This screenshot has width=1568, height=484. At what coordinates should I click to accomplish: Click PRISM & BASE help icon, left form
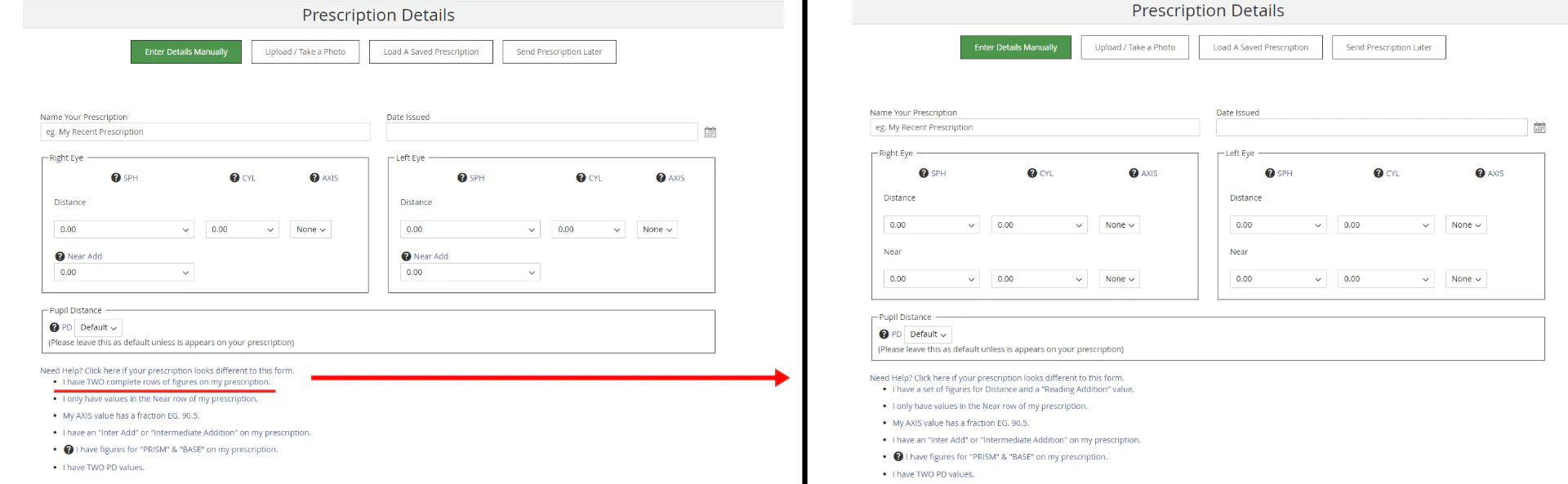click(x=69, y=450)
